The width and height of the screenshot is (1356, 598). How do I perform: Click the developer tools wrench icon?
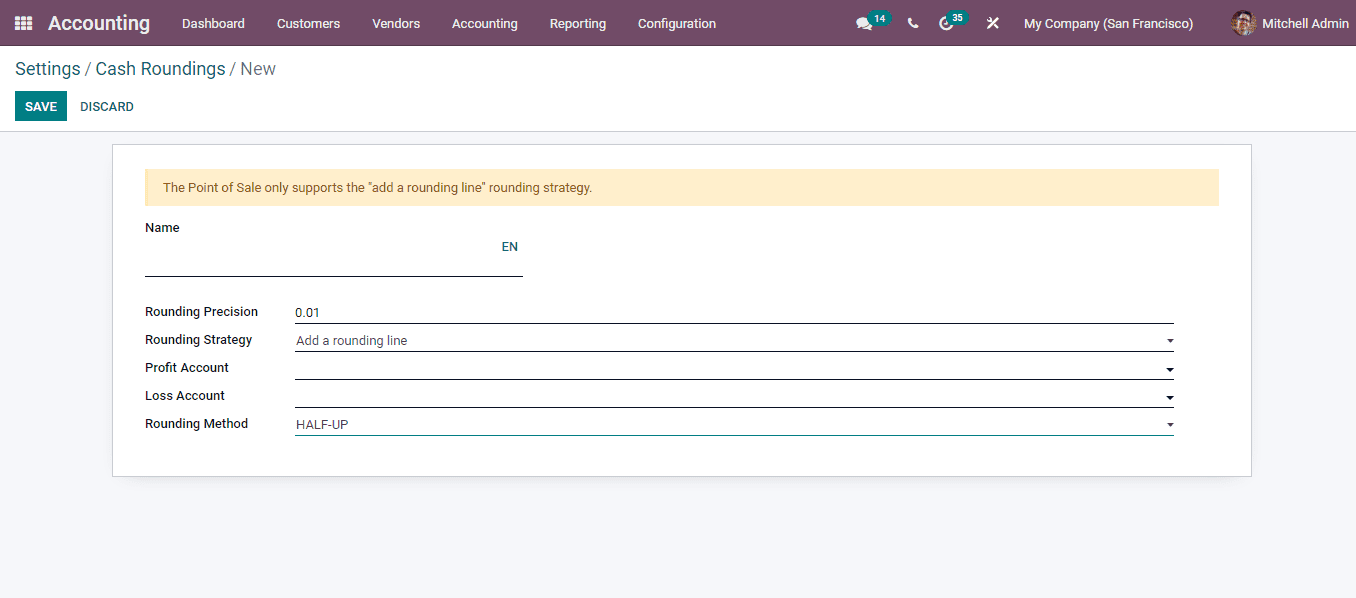(x=992, y=23)
